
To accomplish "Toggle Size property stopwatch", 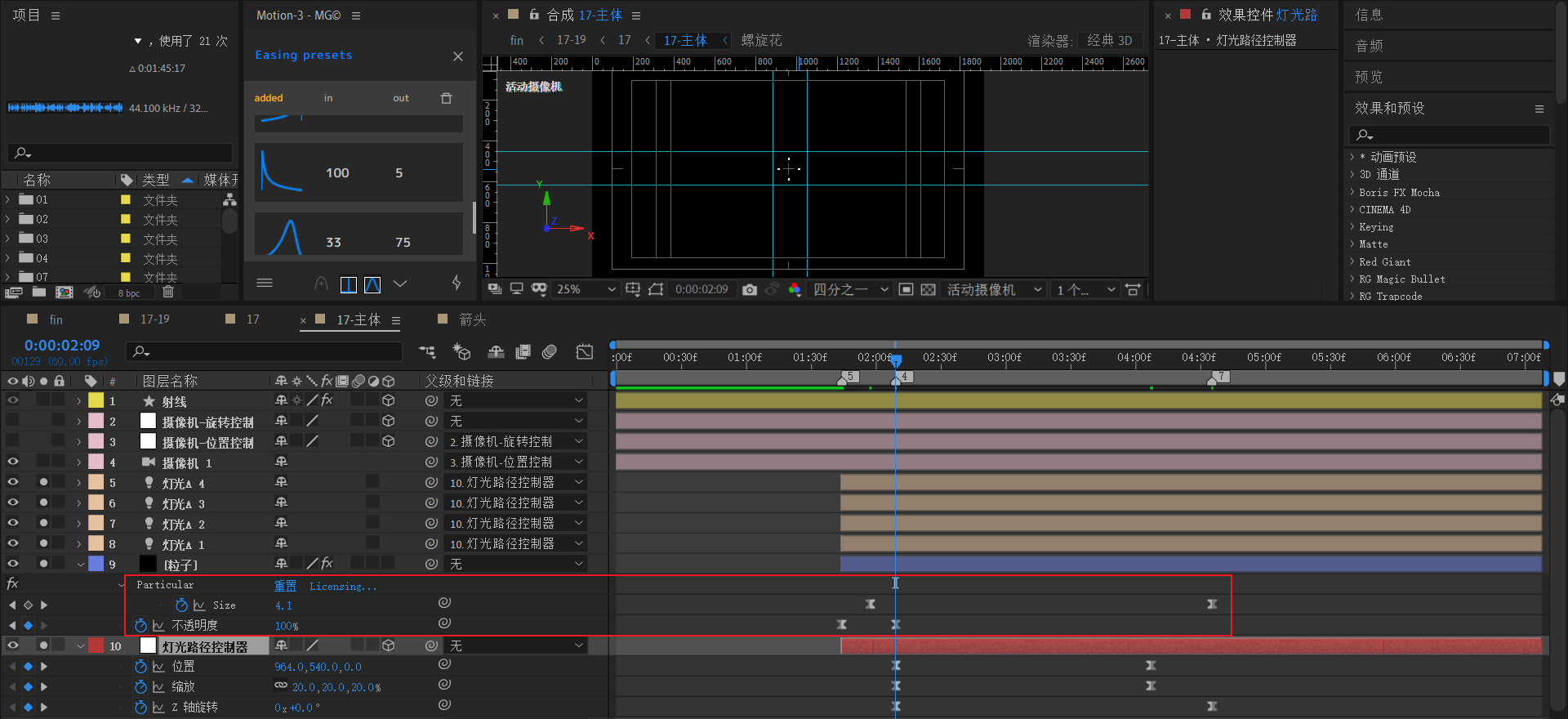I will coord(181,605).
